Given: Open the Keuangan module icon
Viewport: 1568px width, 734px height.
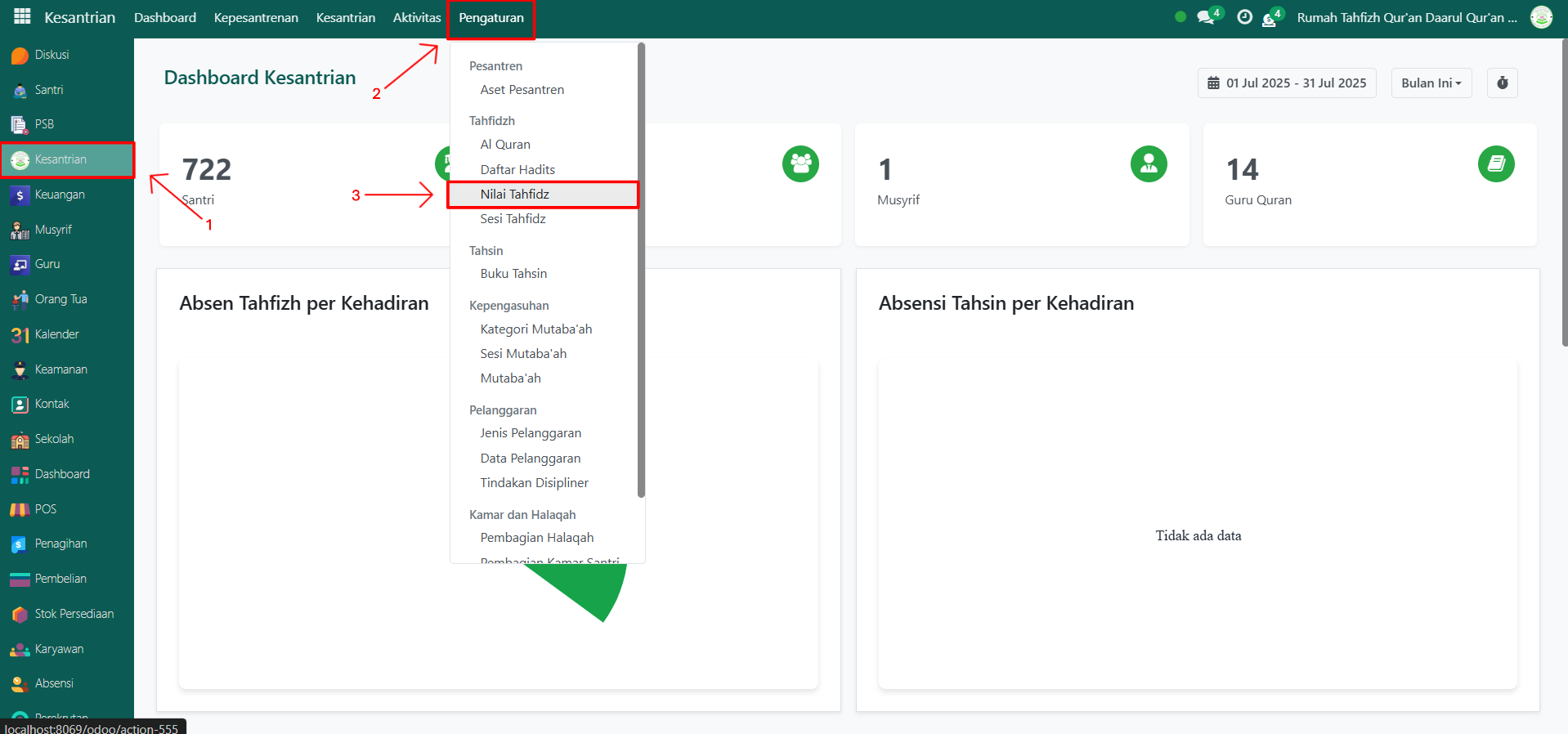Looking at the screenshot, I should [x=20, y=195].
